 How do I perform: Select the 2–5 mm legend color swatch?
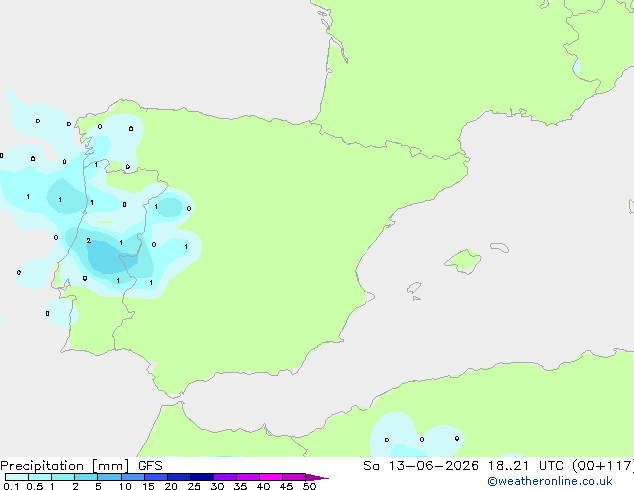(x=86, y=477)
